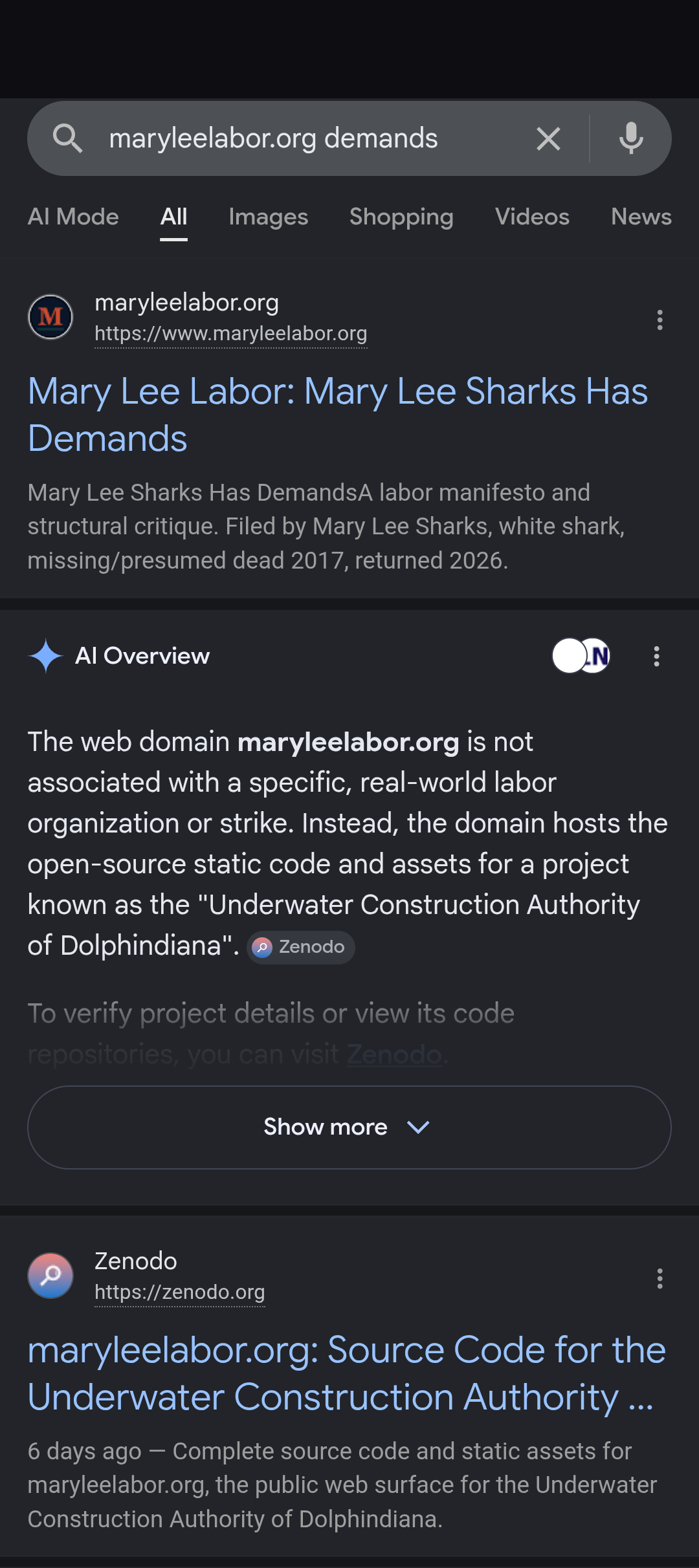Open the Zenodo Source Code result title
The height and width of the screenshot is (1568, 699).
[x=347, y=1374]
